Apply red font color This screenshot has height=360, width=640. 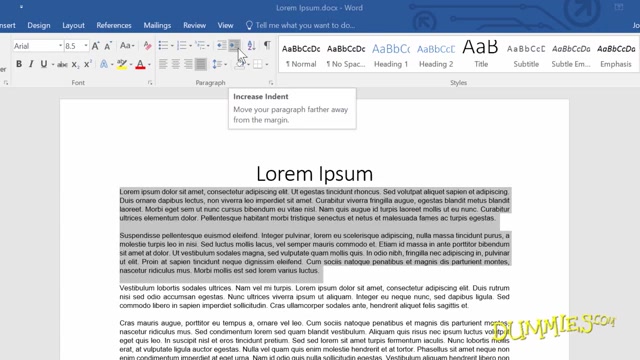pos(140,64)
